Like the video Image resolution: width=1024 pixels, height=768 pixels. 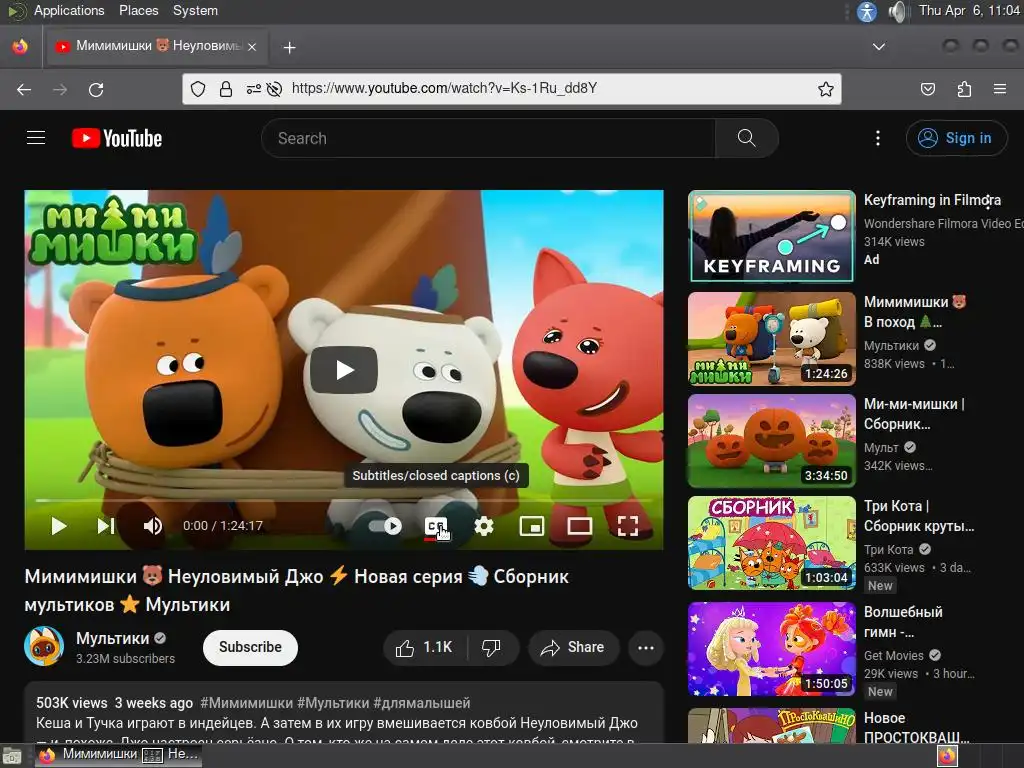pyautogui.click(x=423, y=647)
